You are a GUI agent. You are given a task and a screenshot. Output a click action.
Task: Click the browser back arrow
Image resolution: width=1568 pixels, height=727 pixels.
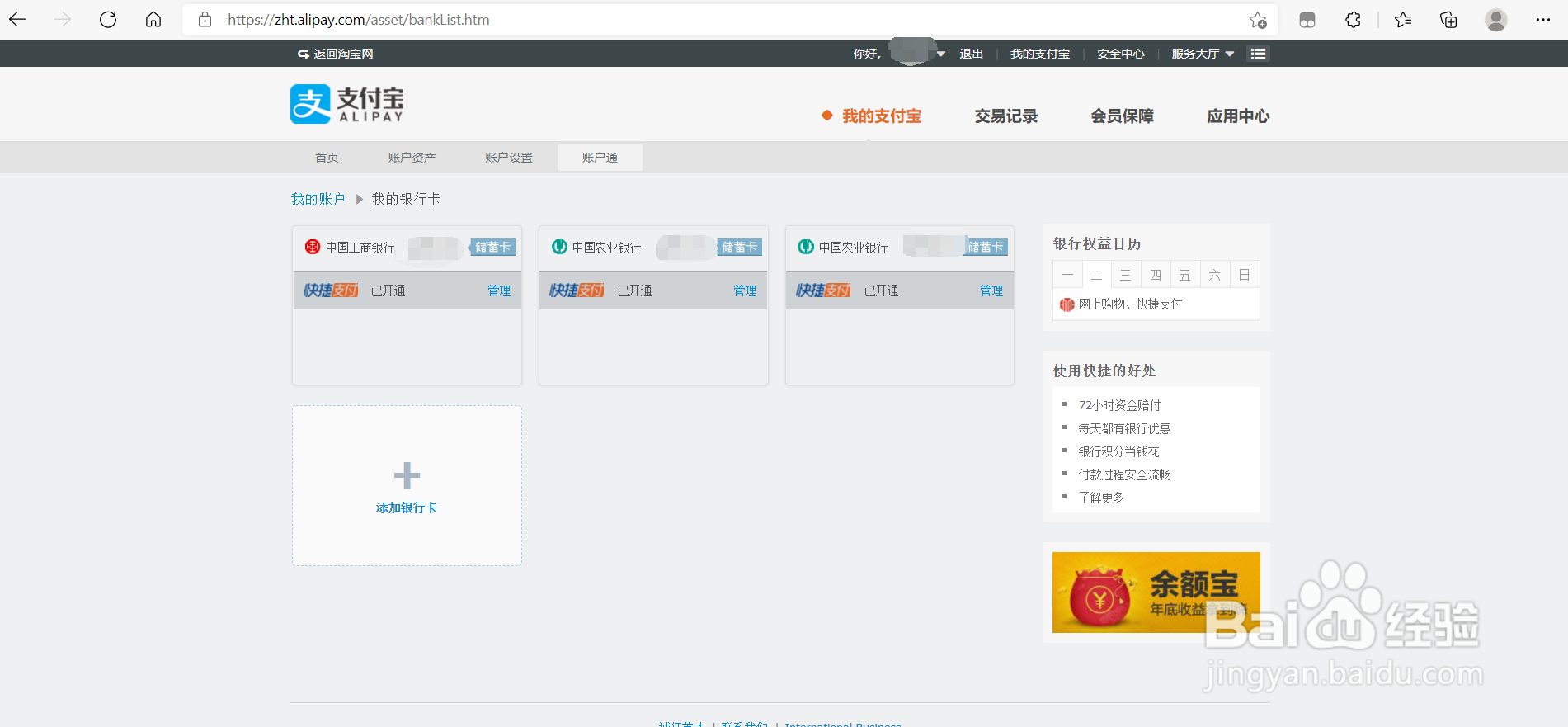click(x=17, y=20)
